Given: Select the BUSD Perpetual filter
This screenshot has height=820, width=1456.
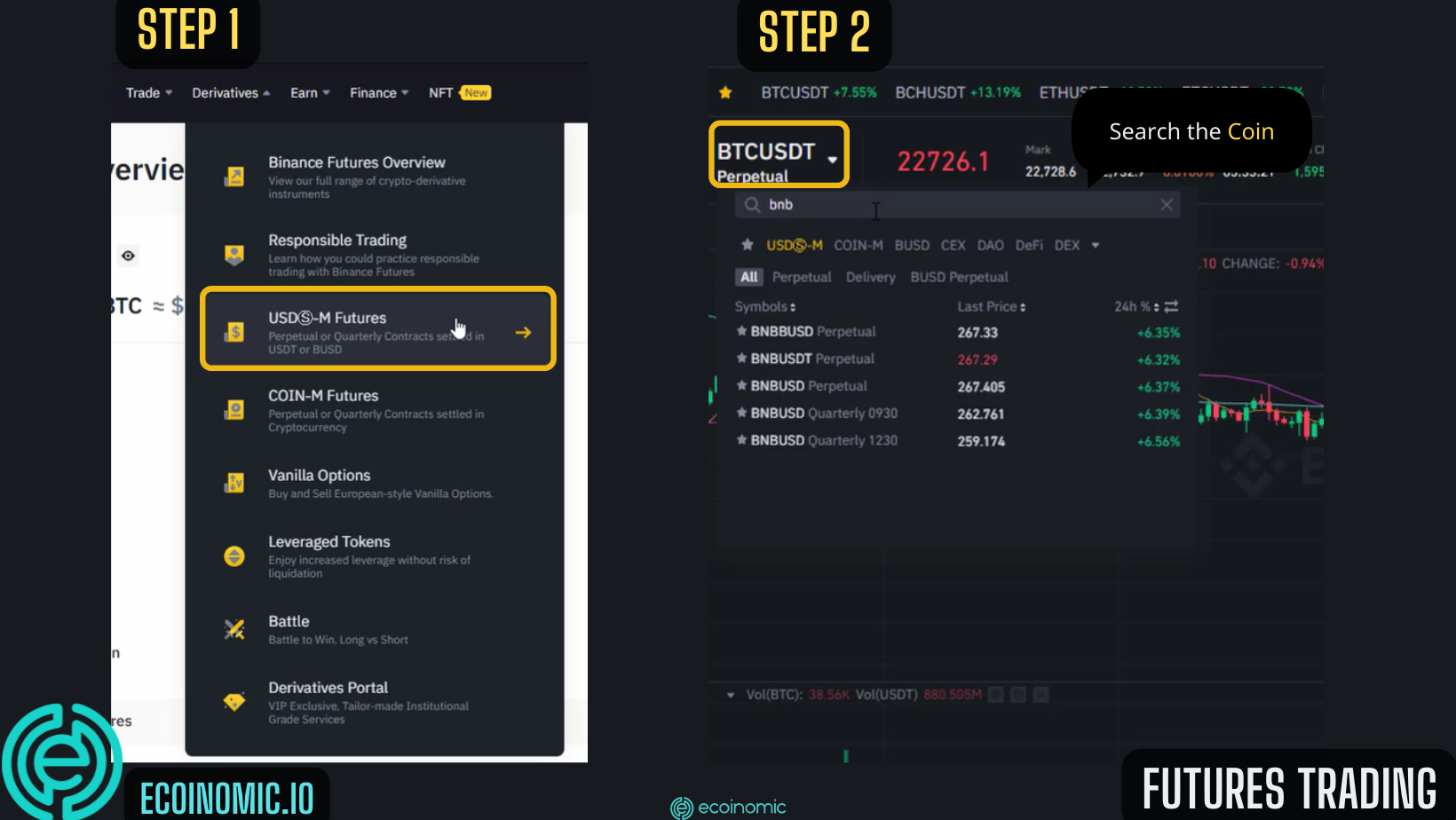Looking at the screenshot, I should [959, 278].
